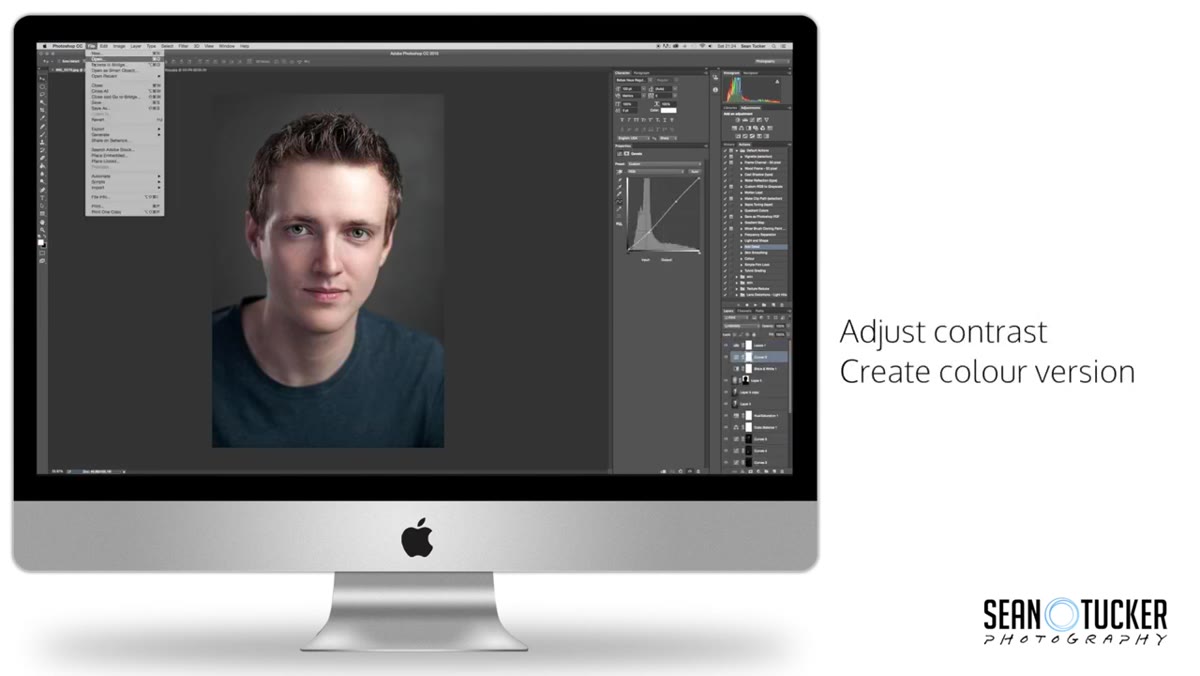Hide the Hue/Saturation 1 layer

click(726, 415)
